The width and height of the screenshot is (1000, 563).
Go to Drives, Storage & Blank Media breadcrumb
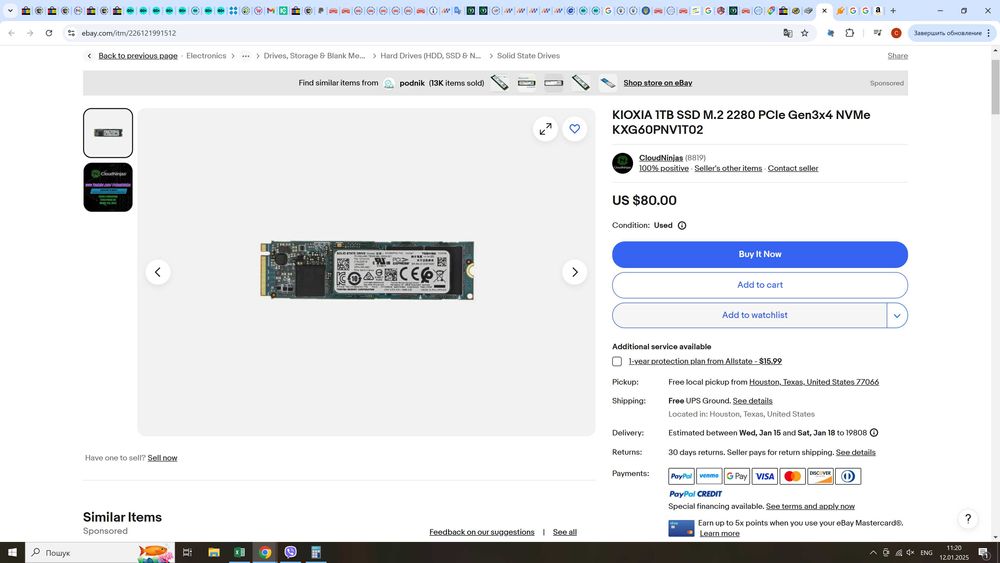314,56
